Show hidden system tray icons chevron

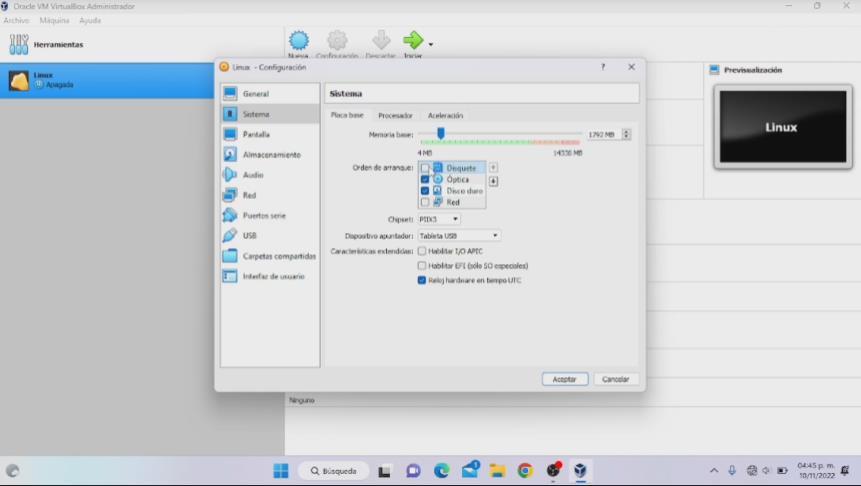(714, 471)
